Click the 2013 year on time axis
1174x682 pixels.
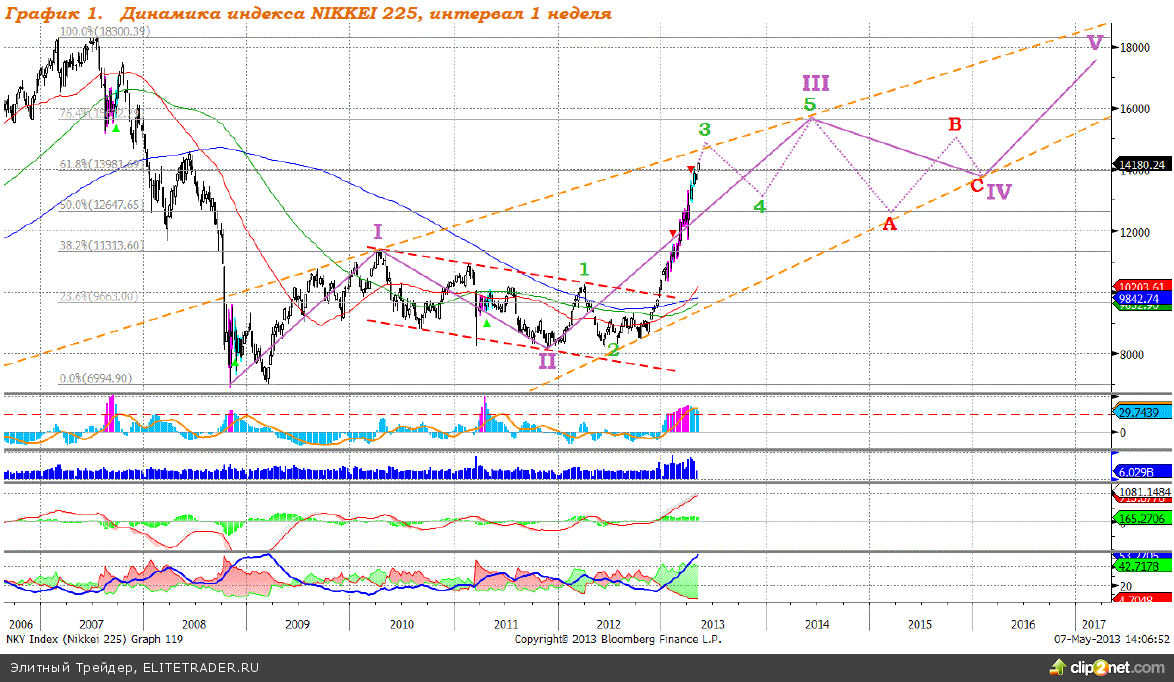pos(712,624)
